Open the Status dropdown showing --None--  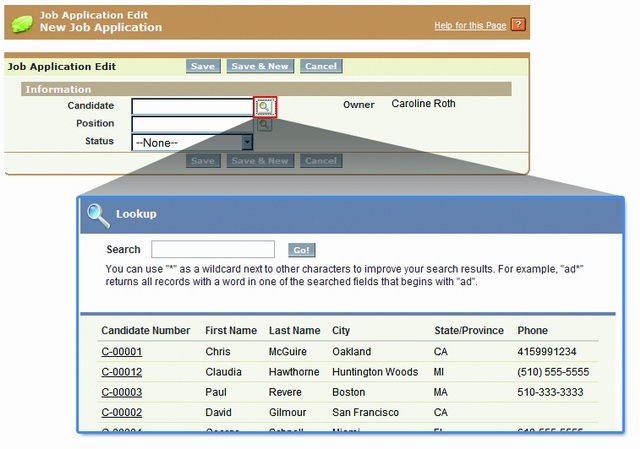(192, 142)
